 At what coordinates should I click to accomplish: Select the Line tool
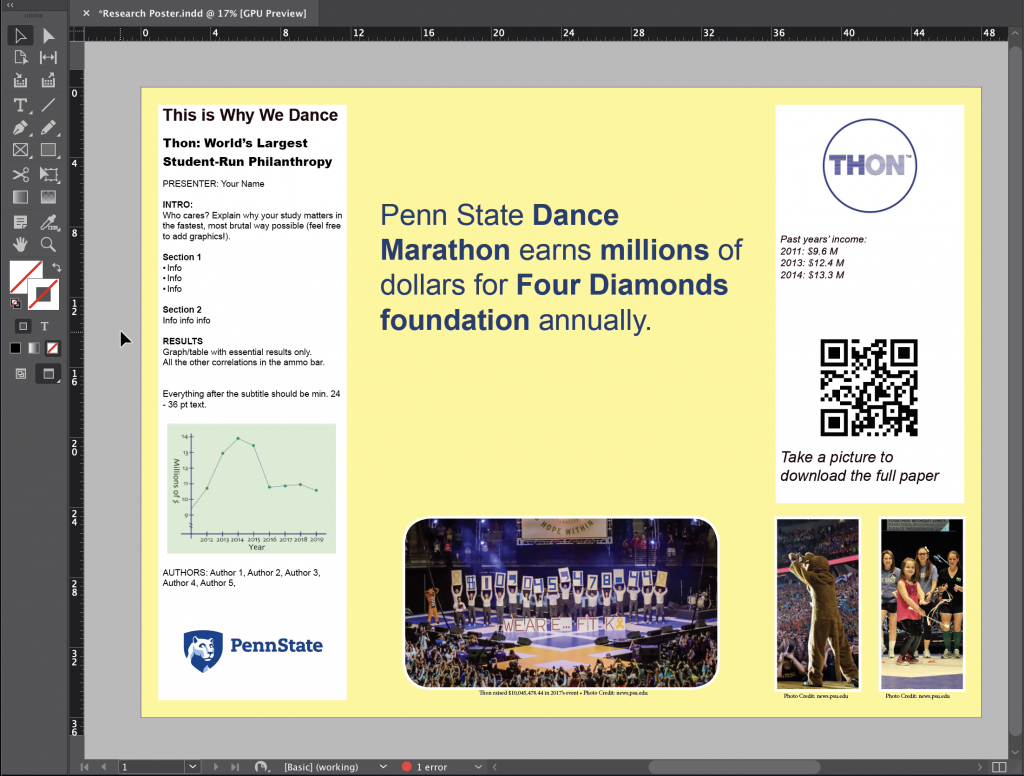[48, 105]
